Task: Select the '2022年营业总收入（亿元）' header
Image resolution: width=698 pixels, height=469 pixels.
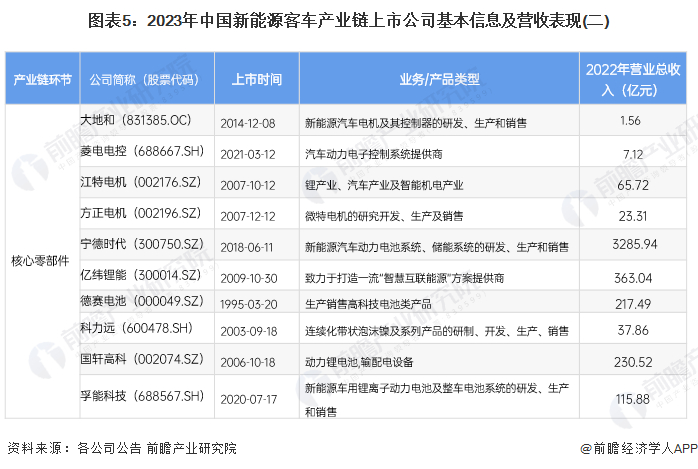Action: pos(633,80)
